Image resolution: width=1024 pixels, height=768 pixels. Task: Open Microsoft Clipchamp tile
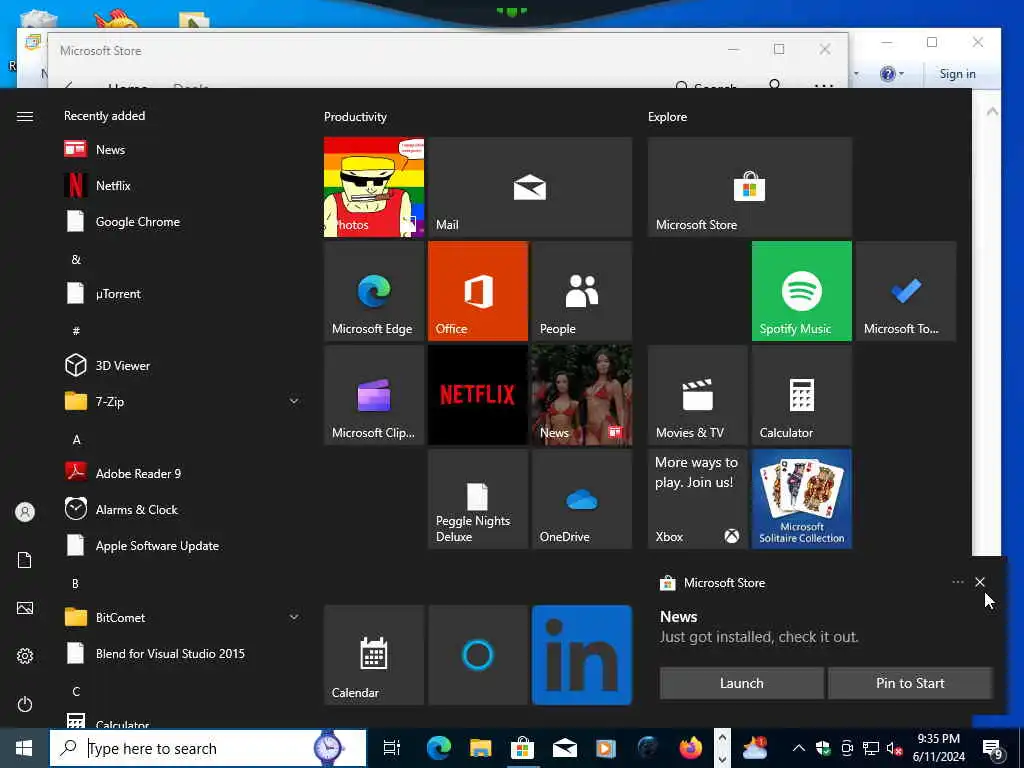[x=374, y=395]
